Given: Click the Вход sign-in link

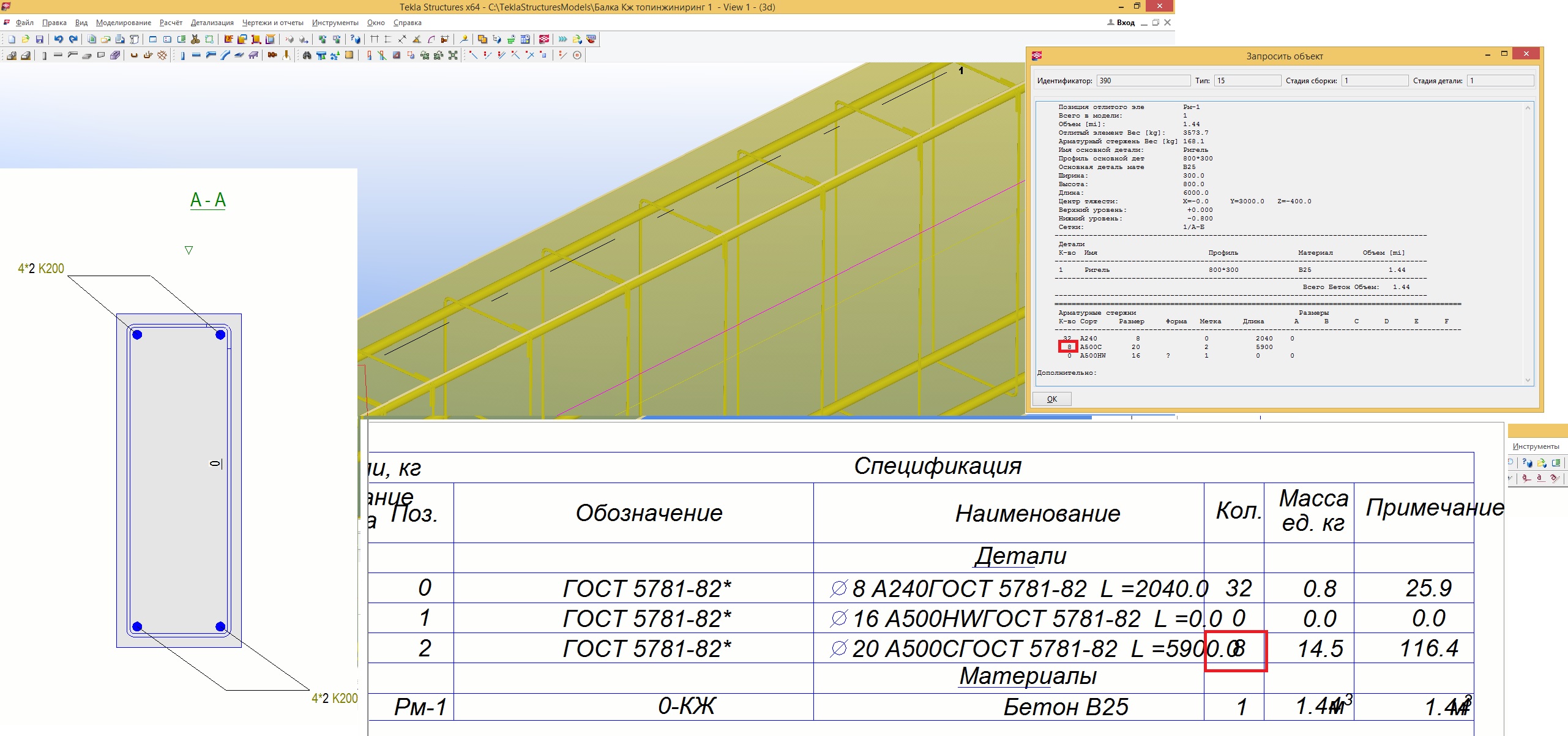Looking at the screenshot, I should [x=1125, y=23].
